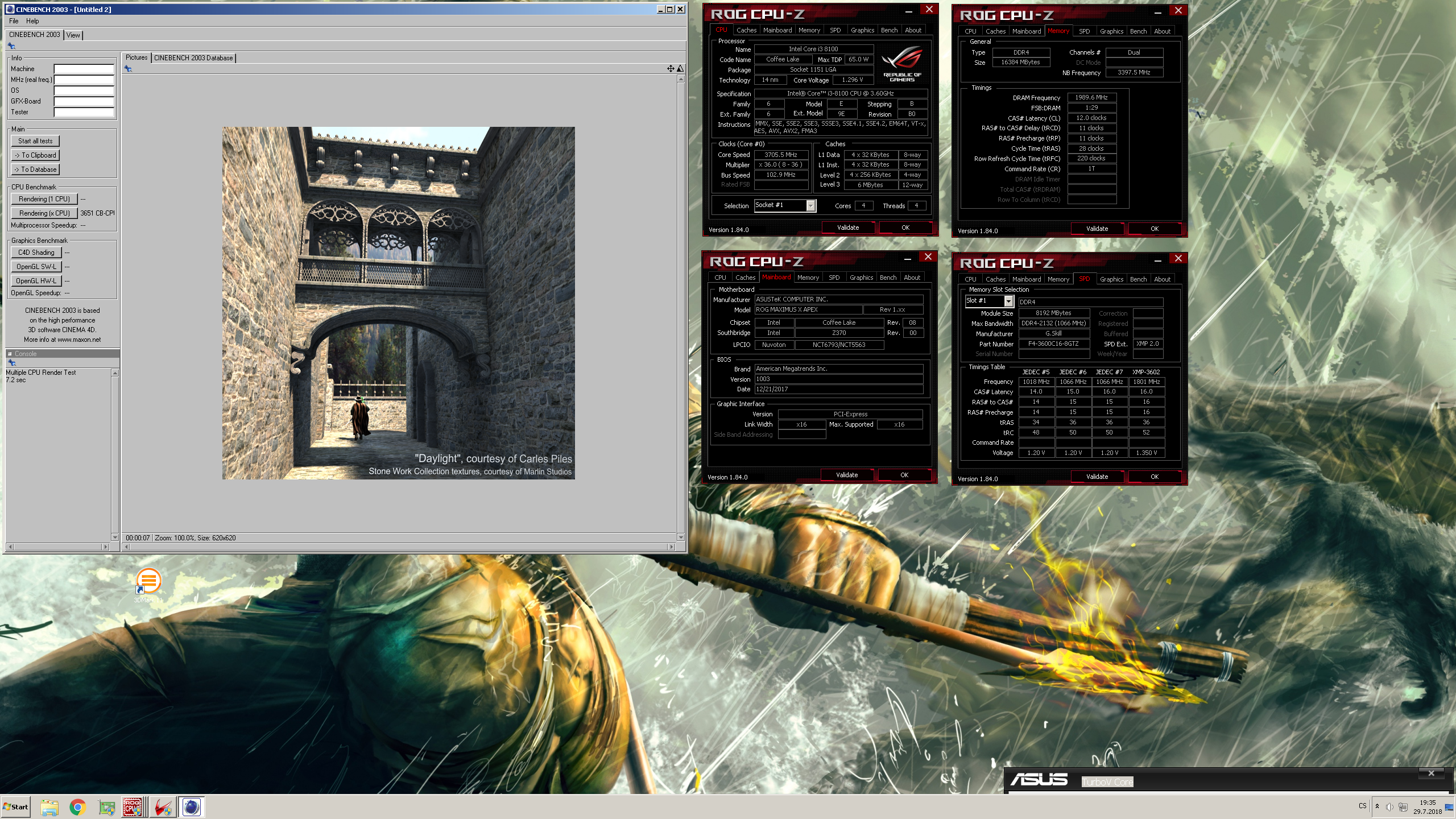1456x819 pixels.
Task: Run the OpenGL SW-L test
Action: point(36,267)
